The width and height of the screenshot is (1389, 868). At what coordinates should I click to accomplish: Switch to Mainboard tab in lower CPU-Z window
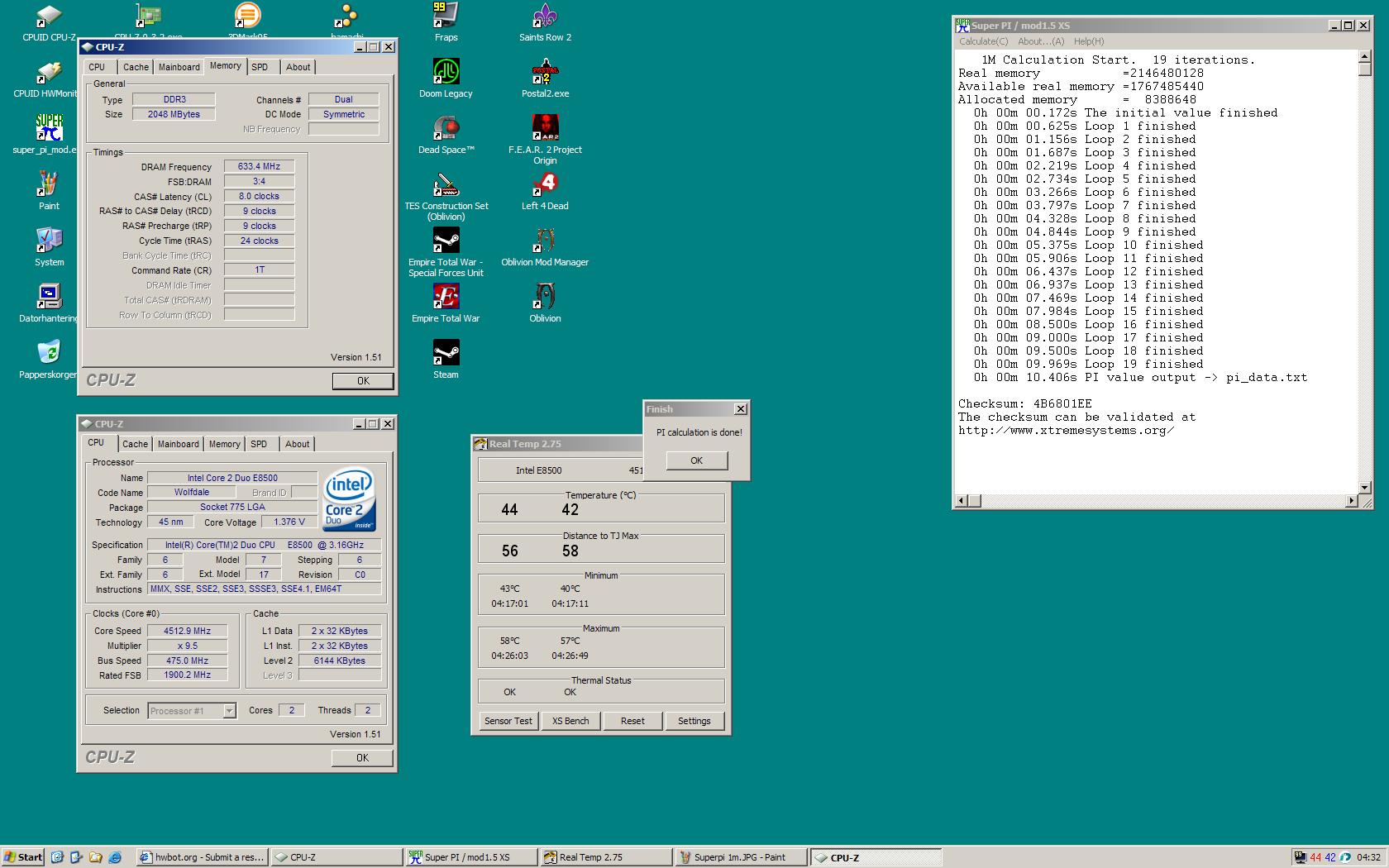[x=179, y=444]
